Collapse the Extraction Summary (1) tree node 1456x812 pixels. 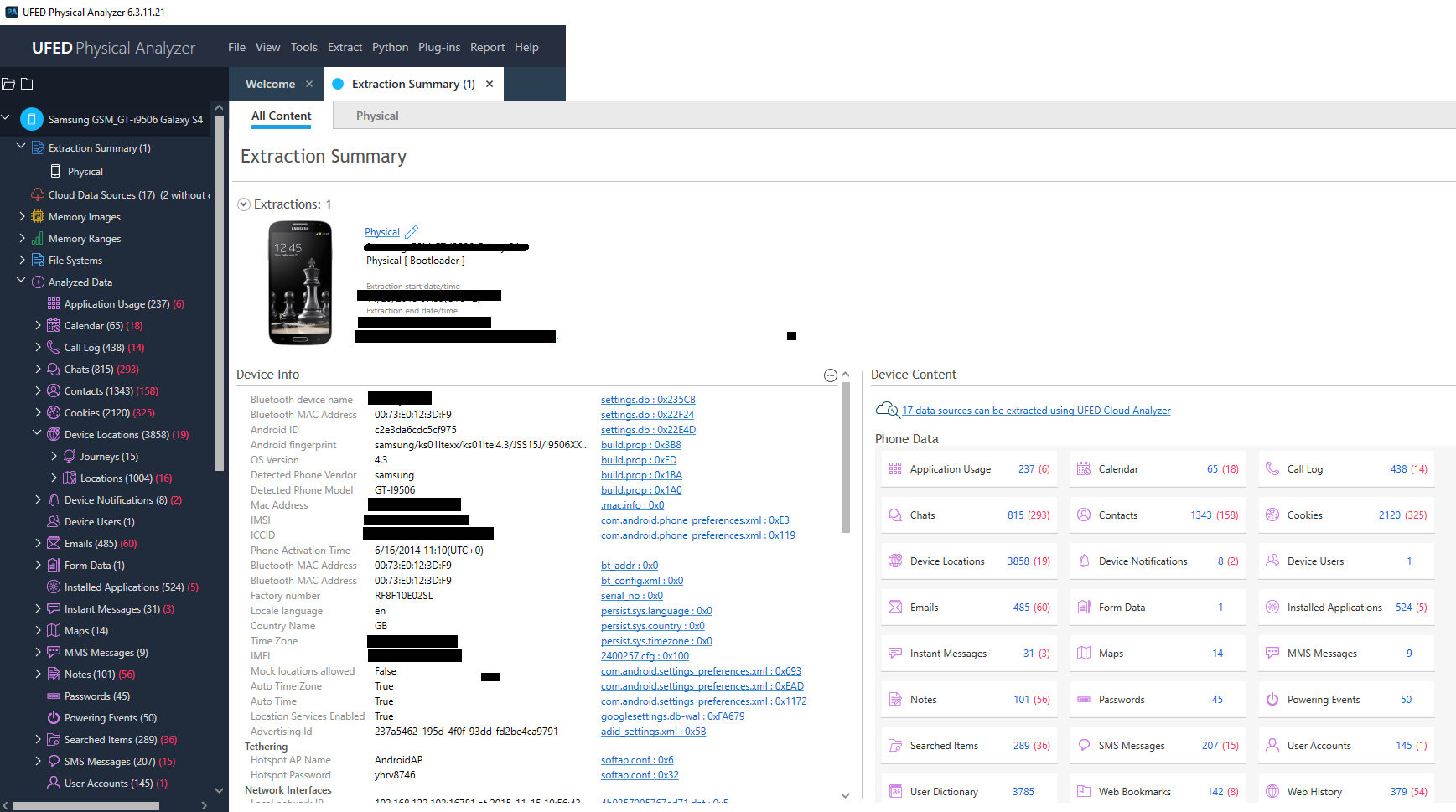(x=22, y=147)
